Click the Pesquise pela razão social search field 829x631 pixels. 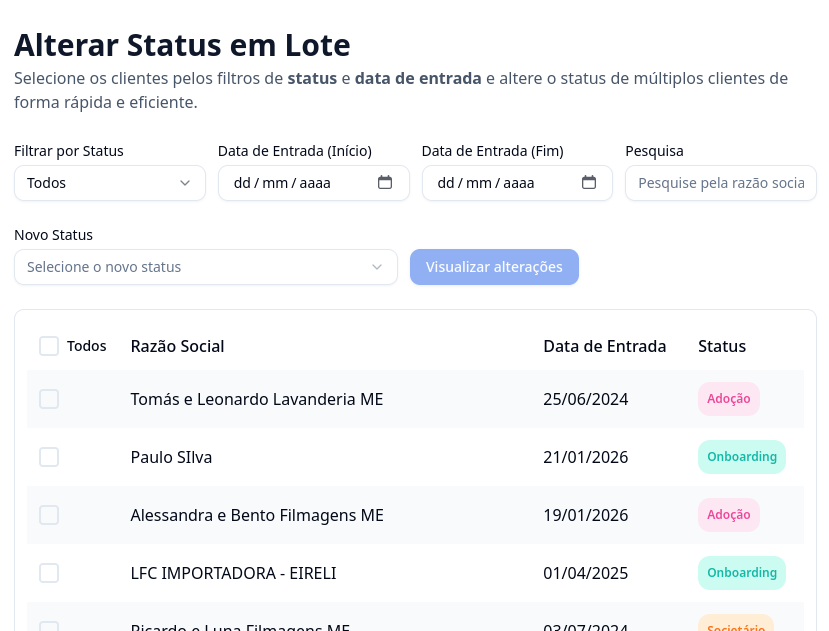(720, 183)
